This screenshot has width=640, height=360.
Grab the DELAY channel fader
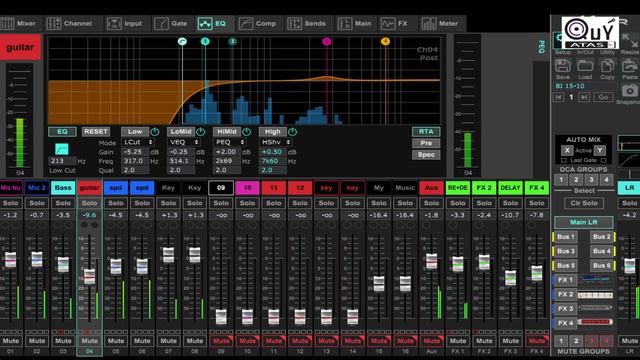coord(511,278)
